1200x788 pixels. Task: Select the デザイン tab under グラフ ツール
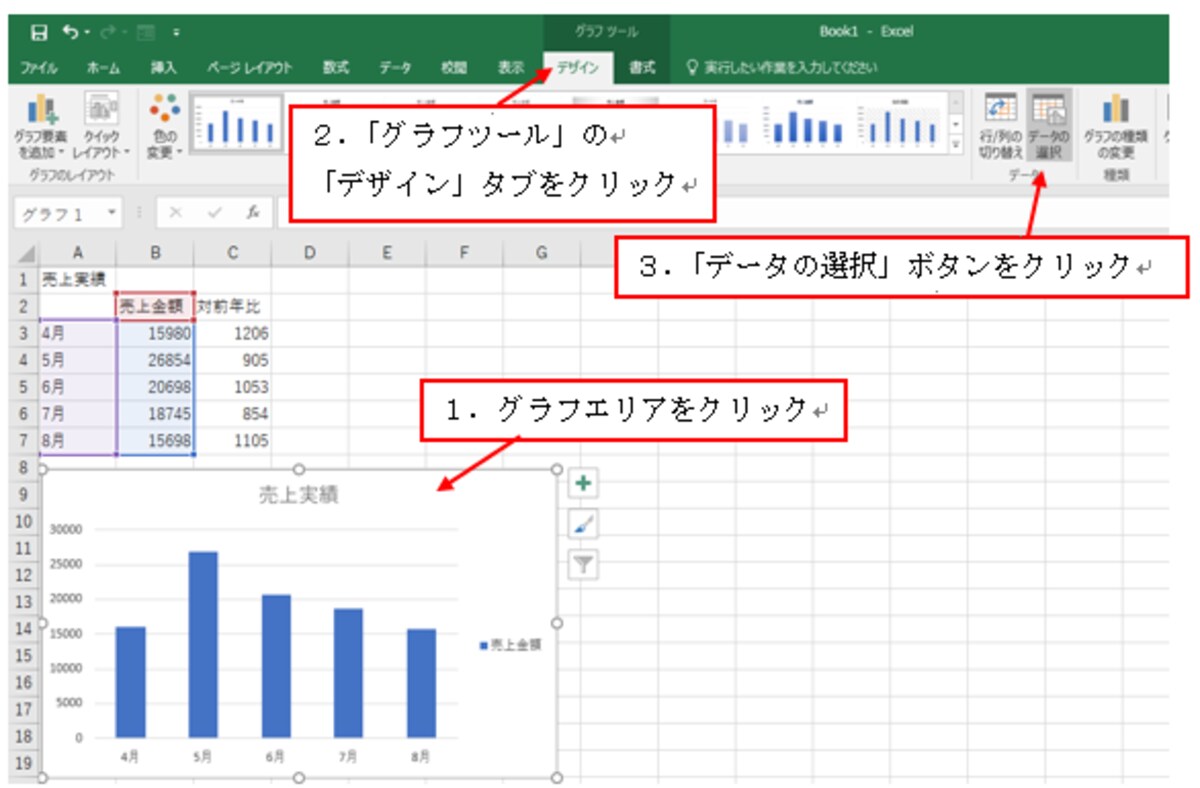(x=578, y=68)
